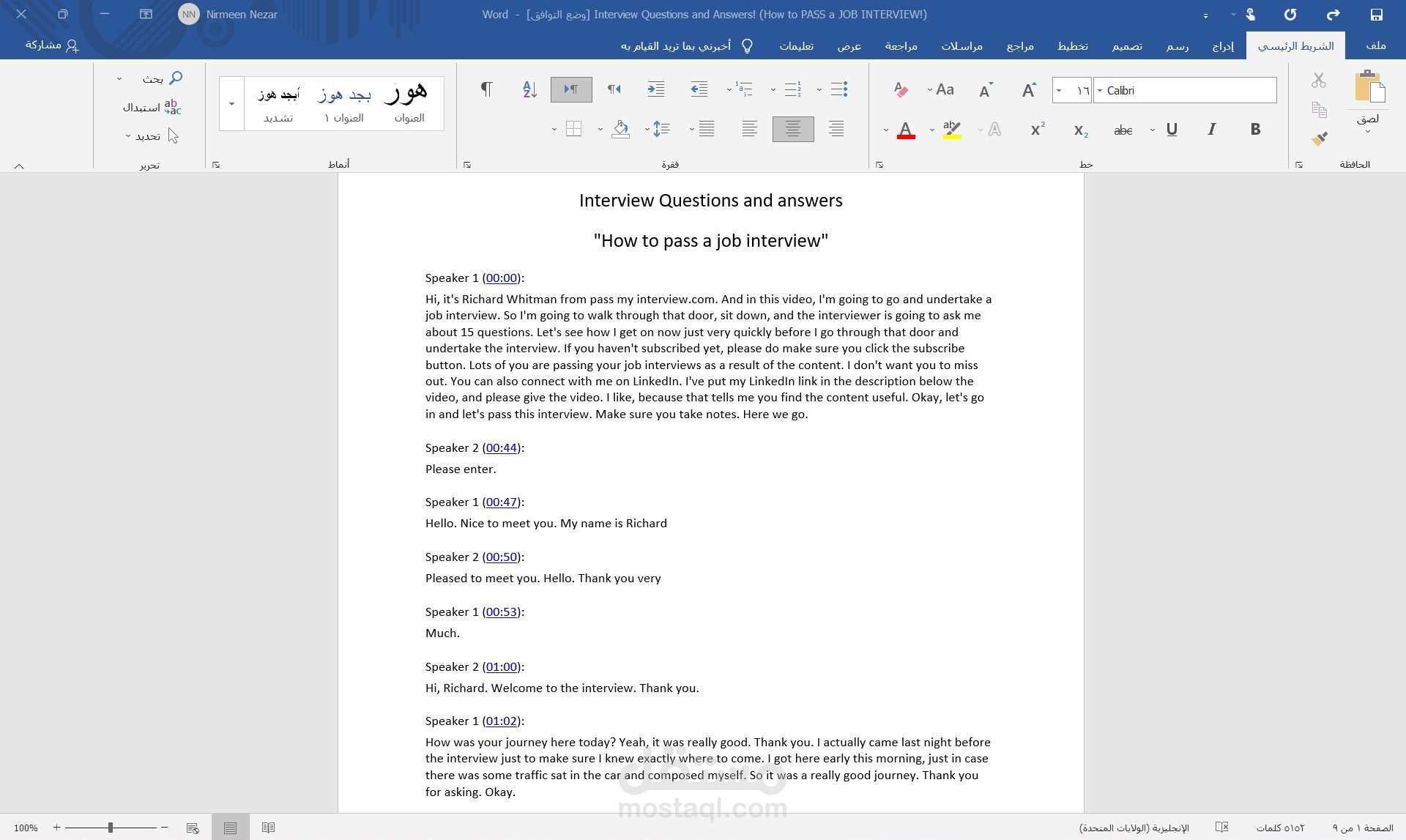The height and width of the screenshot is (840, 1406).
Task: Click the مشاركة (Share) button
Action: pos(52,45)
